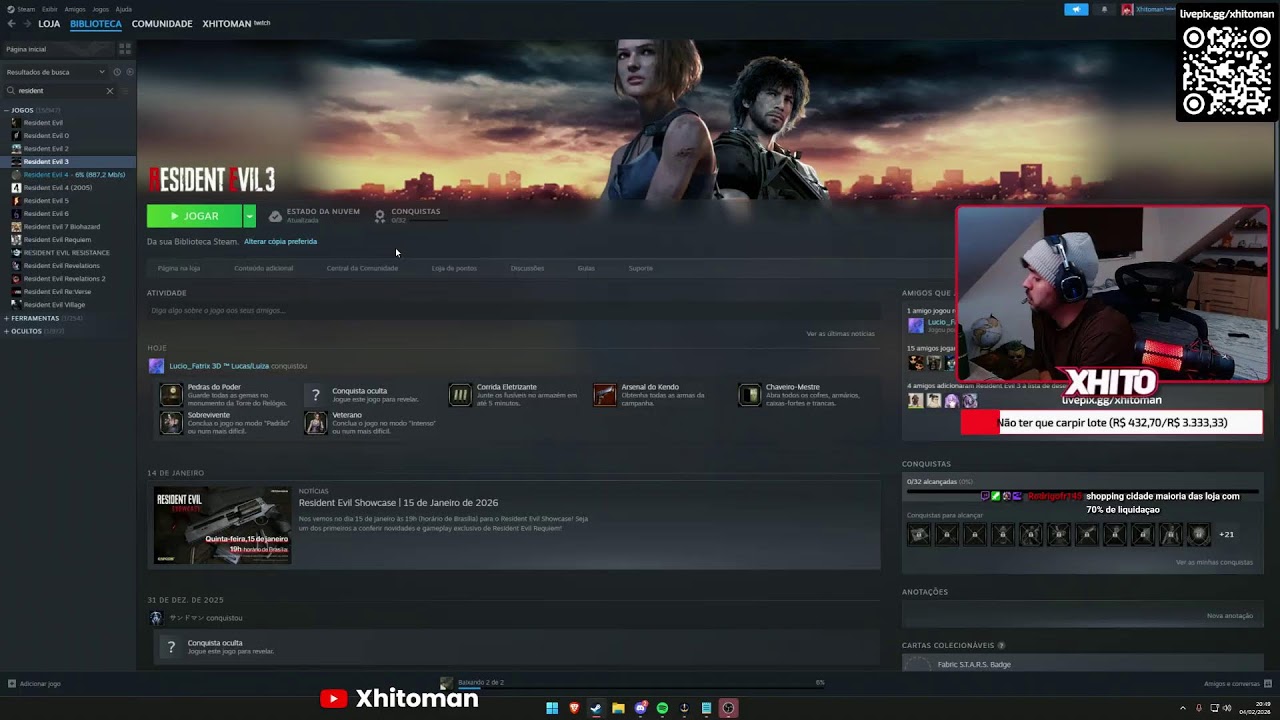Click the download progress bar

point(641,687)
